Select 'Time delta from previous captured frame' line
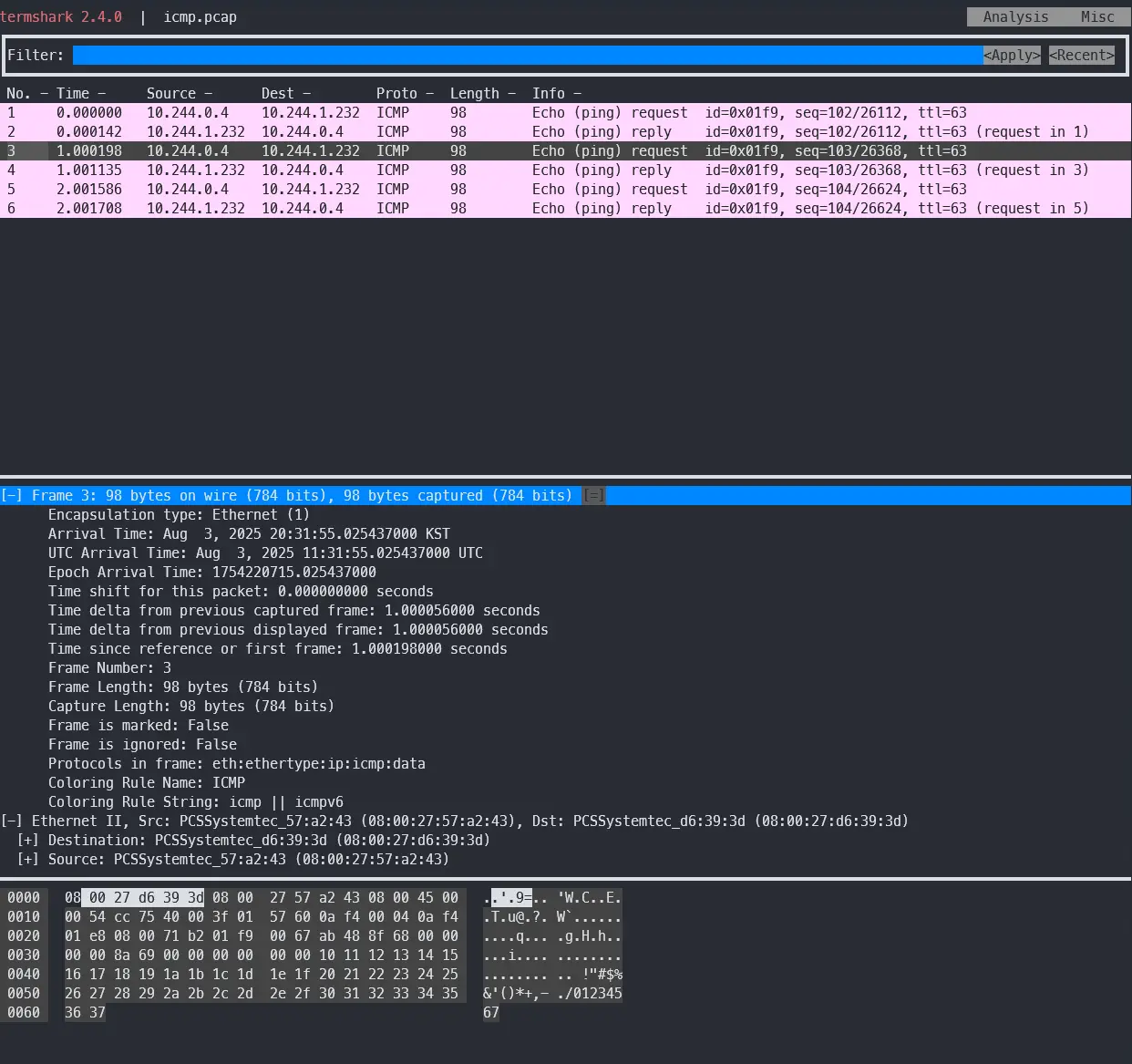Image resolution: width=1132 pixels, height=1064 pixels. 294,610
